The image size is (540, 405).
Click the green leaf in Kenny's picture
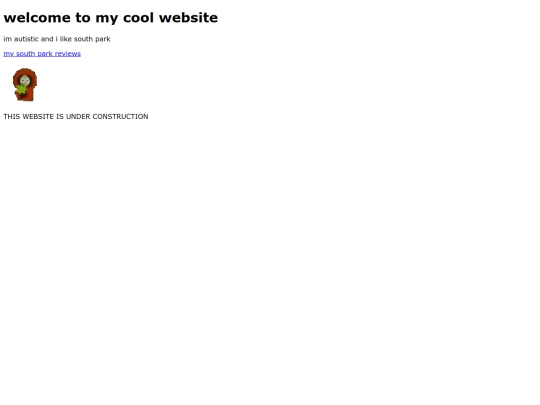(21, 90)
